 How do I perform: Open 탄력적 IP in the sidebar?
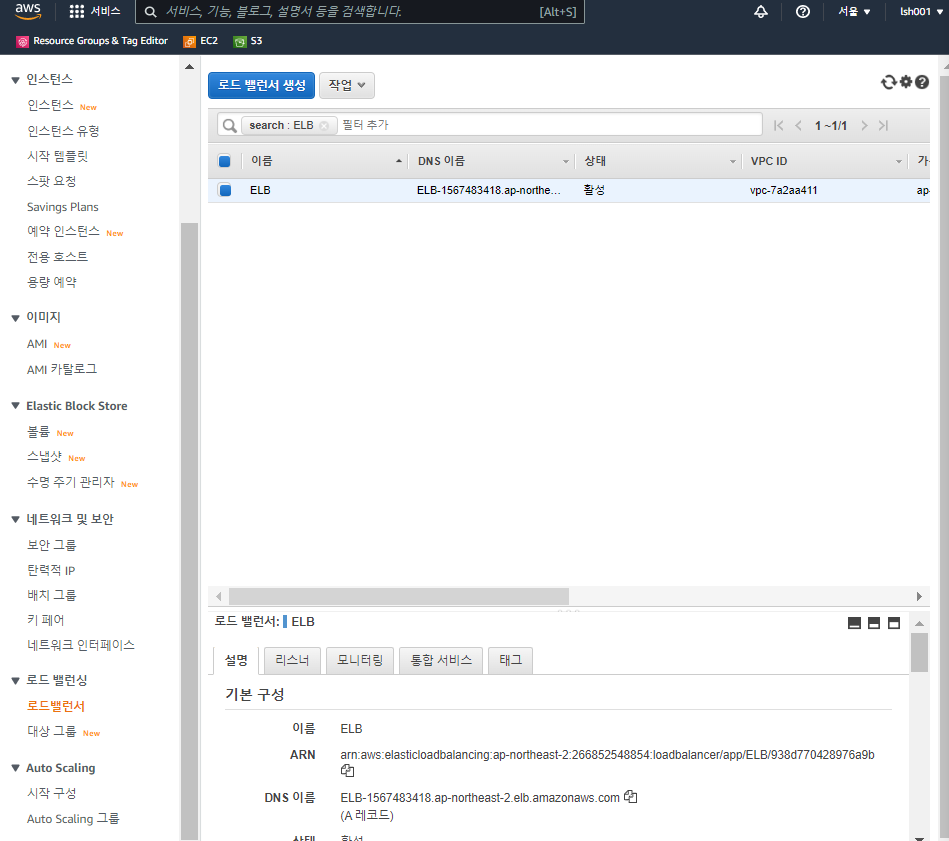tap(51, 570)
